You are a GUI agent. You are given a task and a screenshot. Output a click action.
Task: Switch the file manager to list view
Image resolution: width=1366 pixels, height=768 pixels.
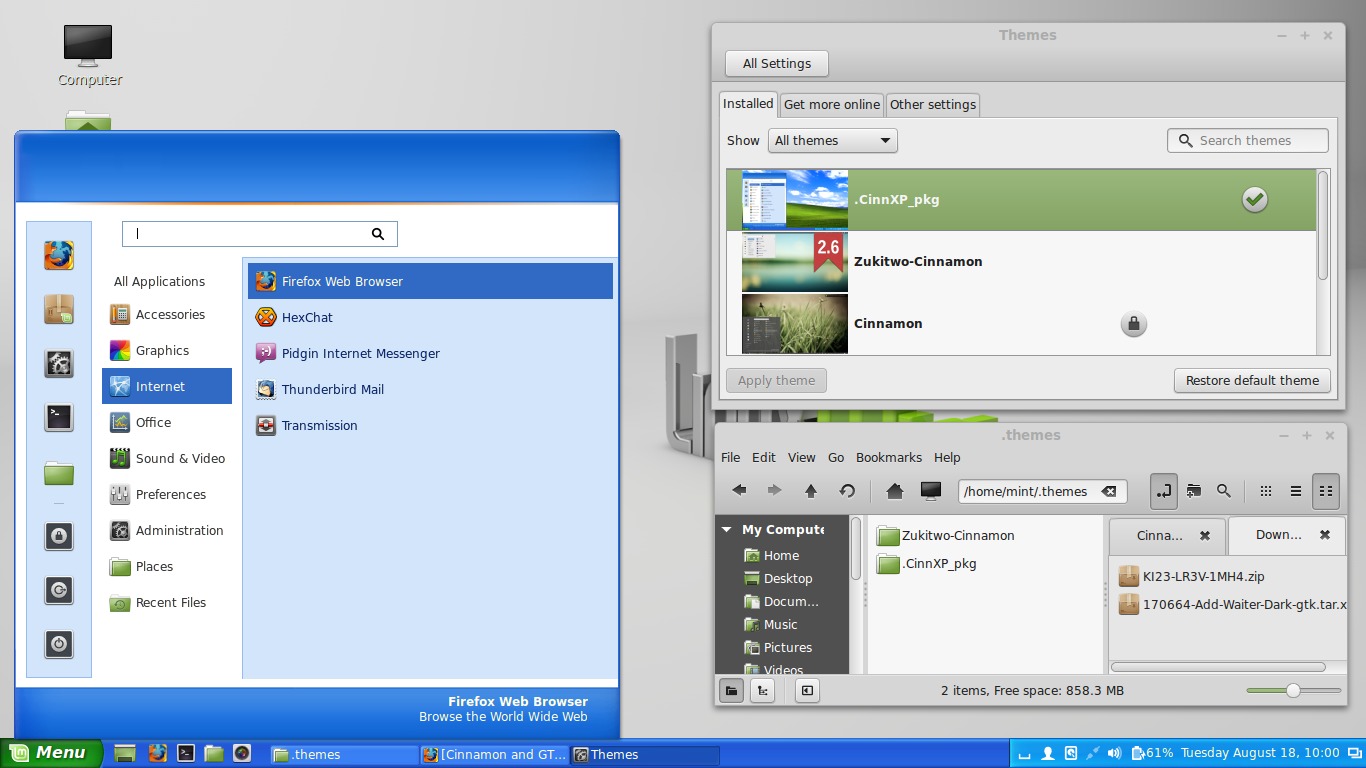[1295, 491]
